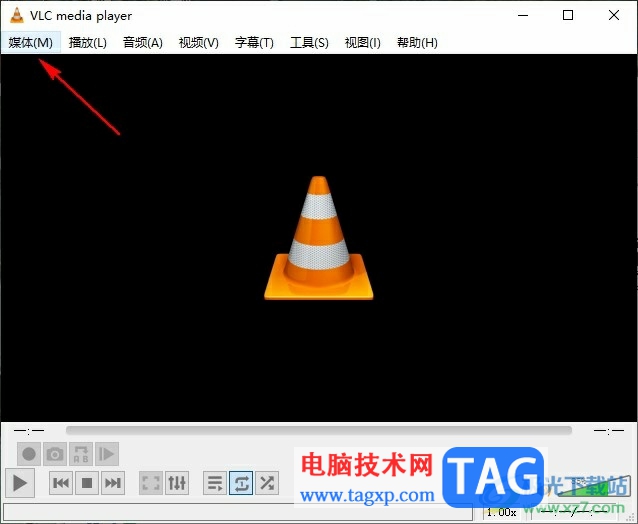Stop playback with the square button
The height and width of the screenshot is (524, 638).
pos(87,483)
